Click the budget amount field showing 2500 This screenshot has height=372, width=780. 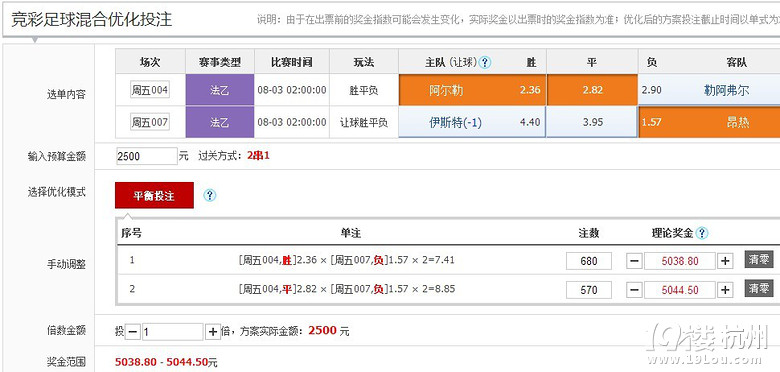tap(147, 156)
